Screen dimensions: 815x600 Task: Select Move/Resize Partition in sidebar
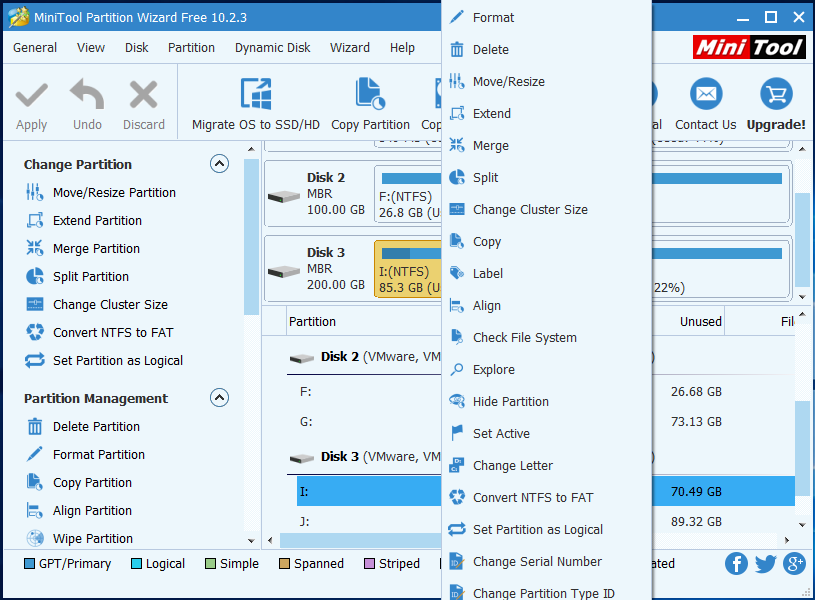point(101,192)
